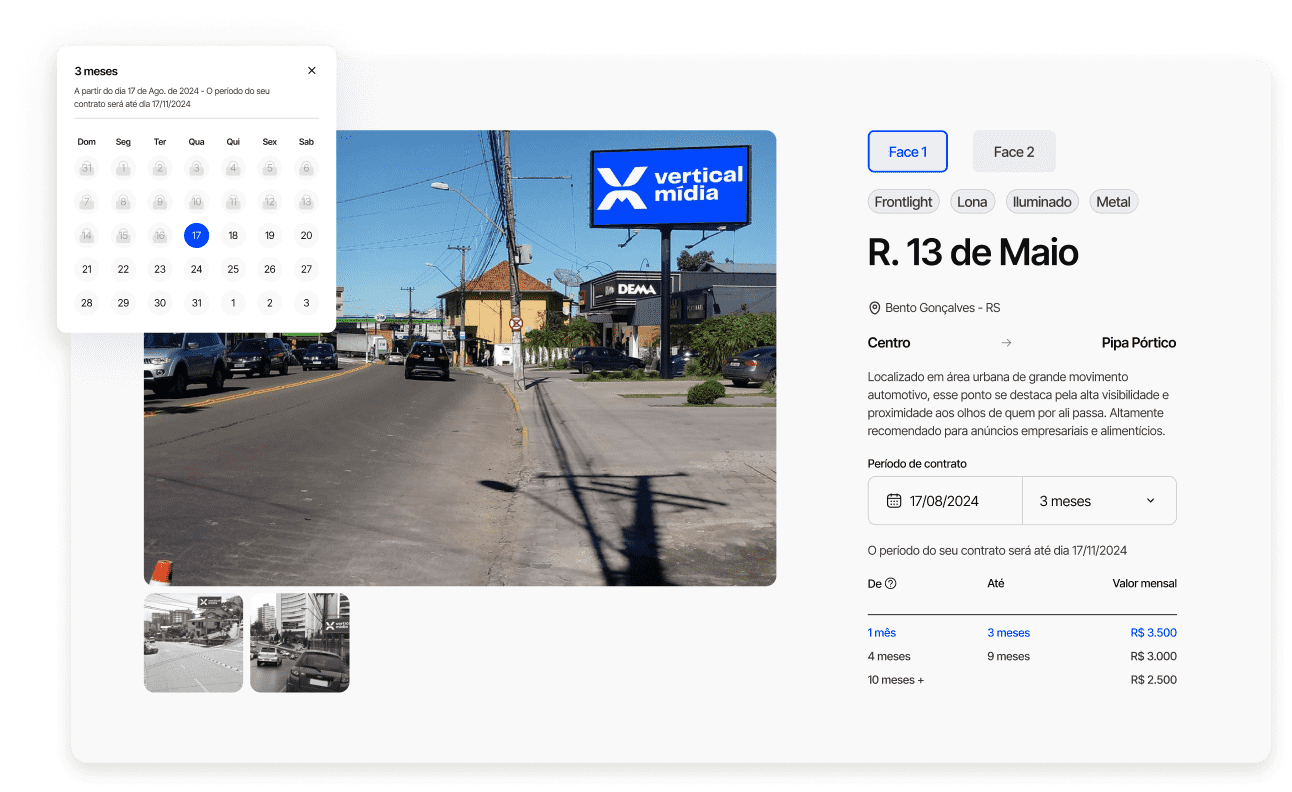This screenshot has width=1292, height=792.
Task: Select the 1 mês pricing tier
Action: pos(882,633)
